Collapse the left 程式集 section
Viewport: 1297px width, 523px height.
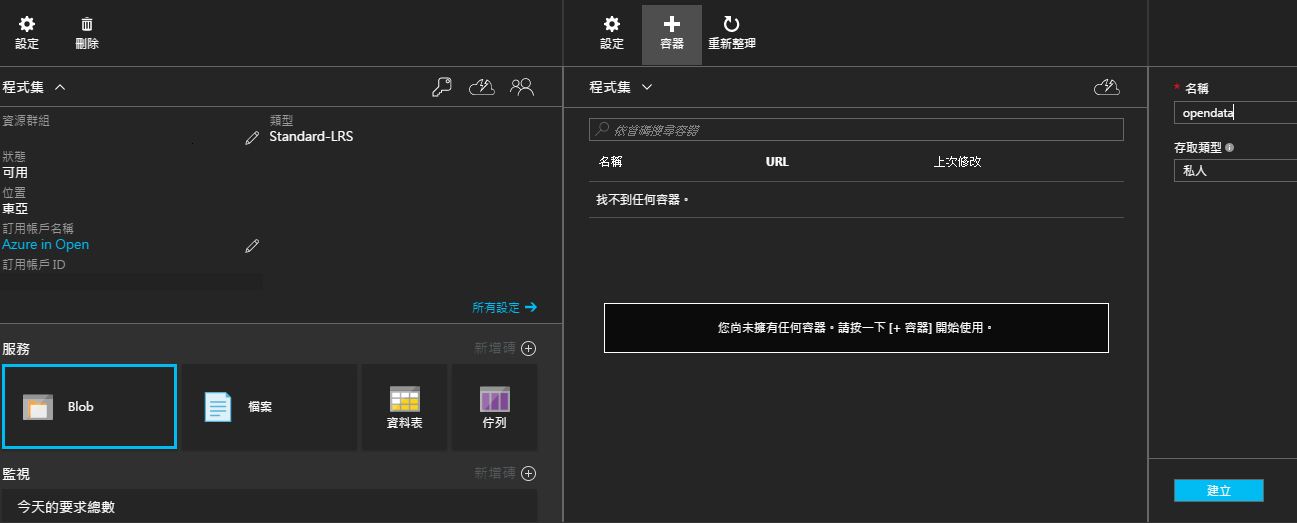click(60, 87)
